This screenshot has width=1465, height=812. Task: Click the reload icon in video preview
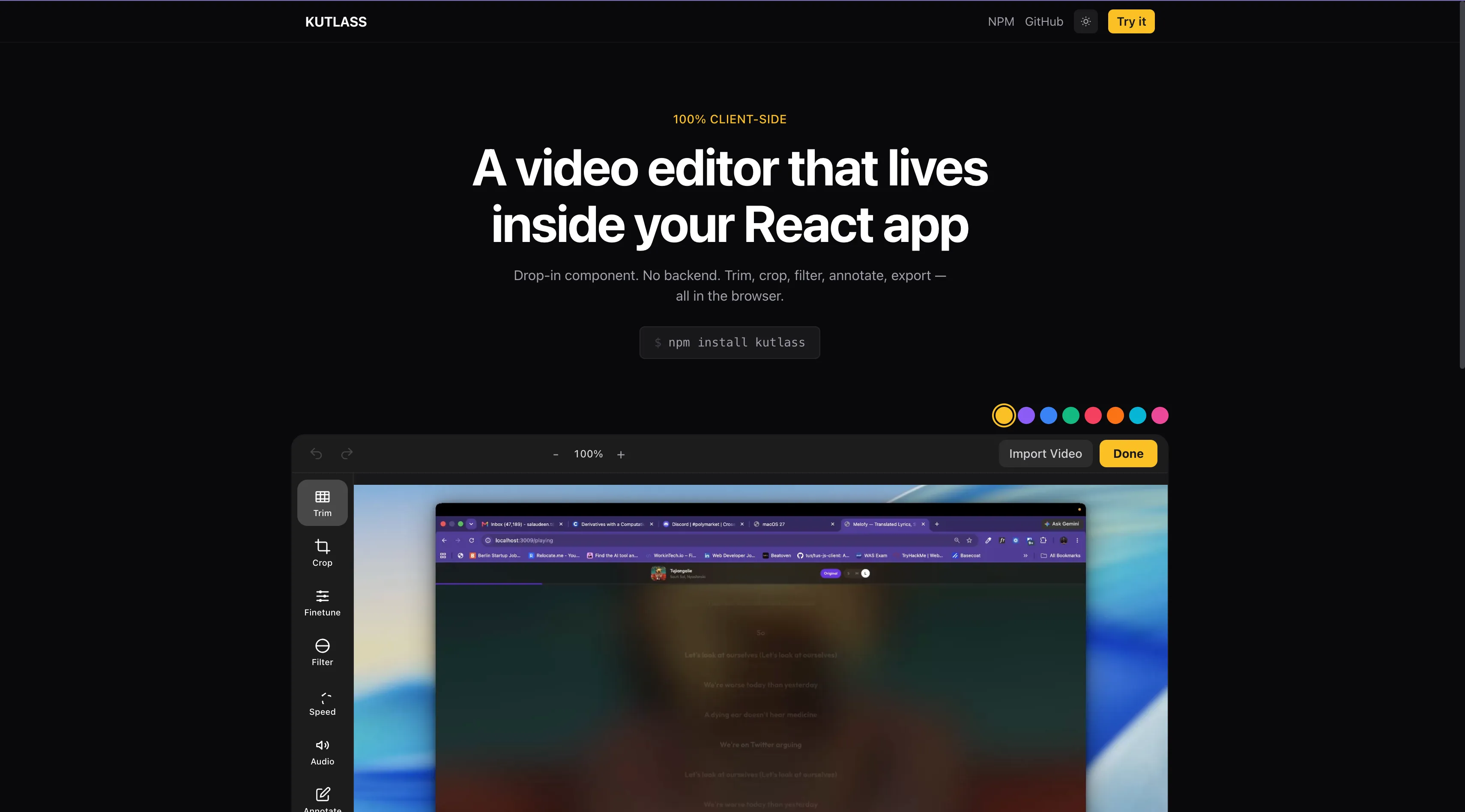point(472,541)
